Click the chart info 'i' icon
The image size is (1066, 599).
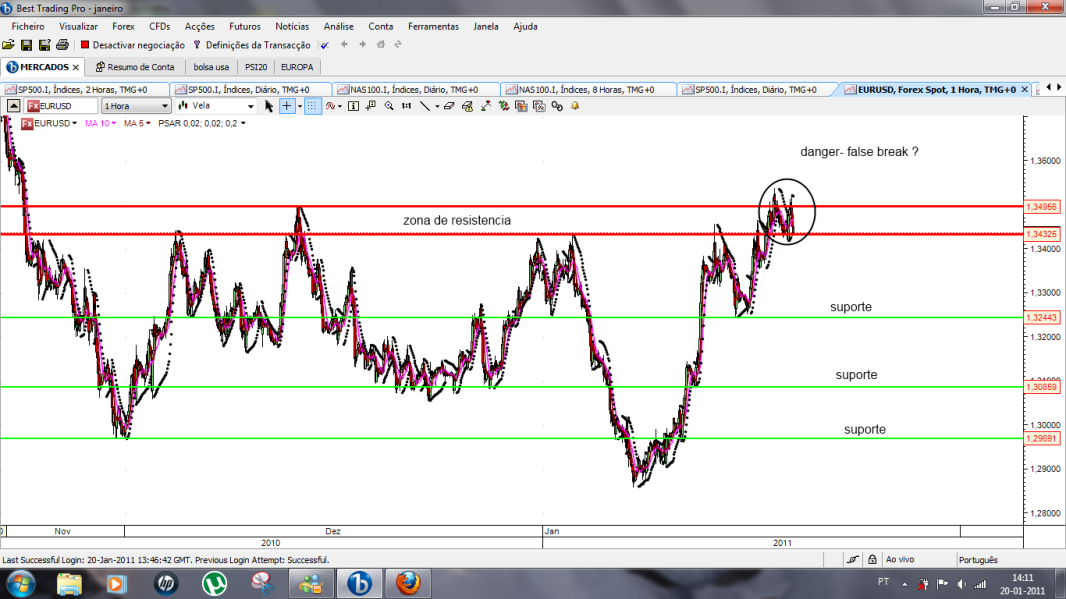pos(354,106)
